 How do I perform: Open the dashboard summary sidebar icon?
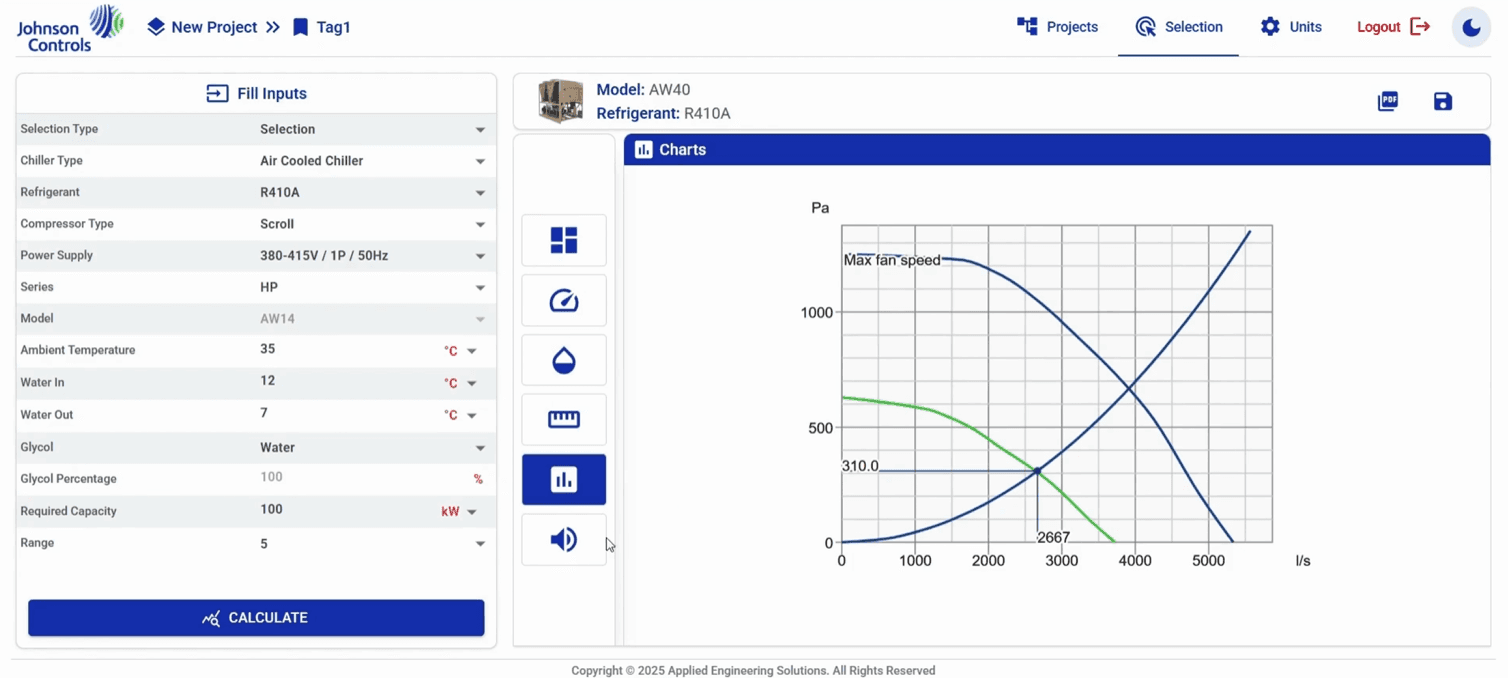pyautogui.click(x=564, y=240)
